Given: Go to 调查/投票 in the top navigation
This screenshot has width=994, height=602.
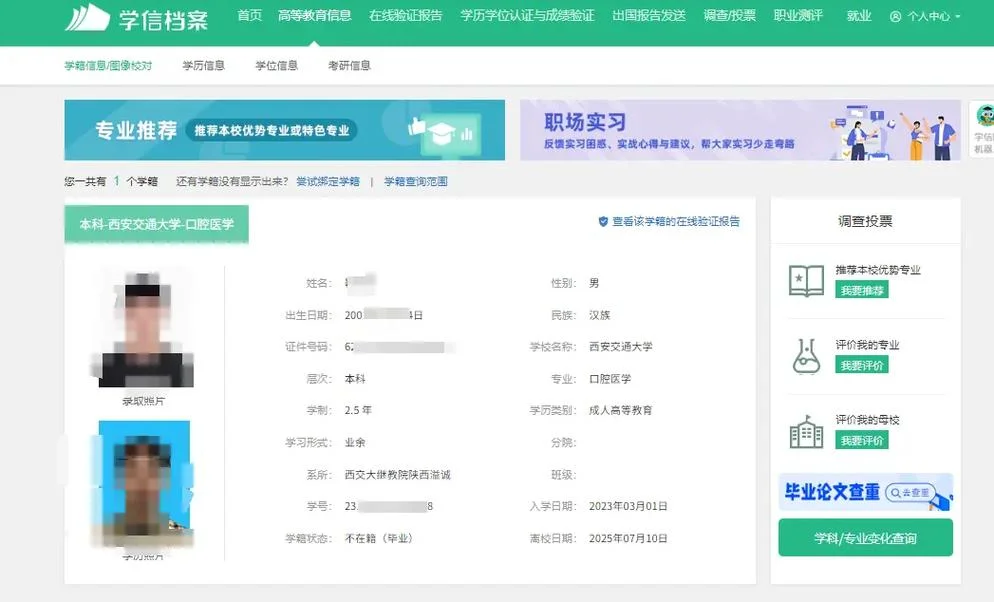Looking at the screenshot, I should 730,15.
